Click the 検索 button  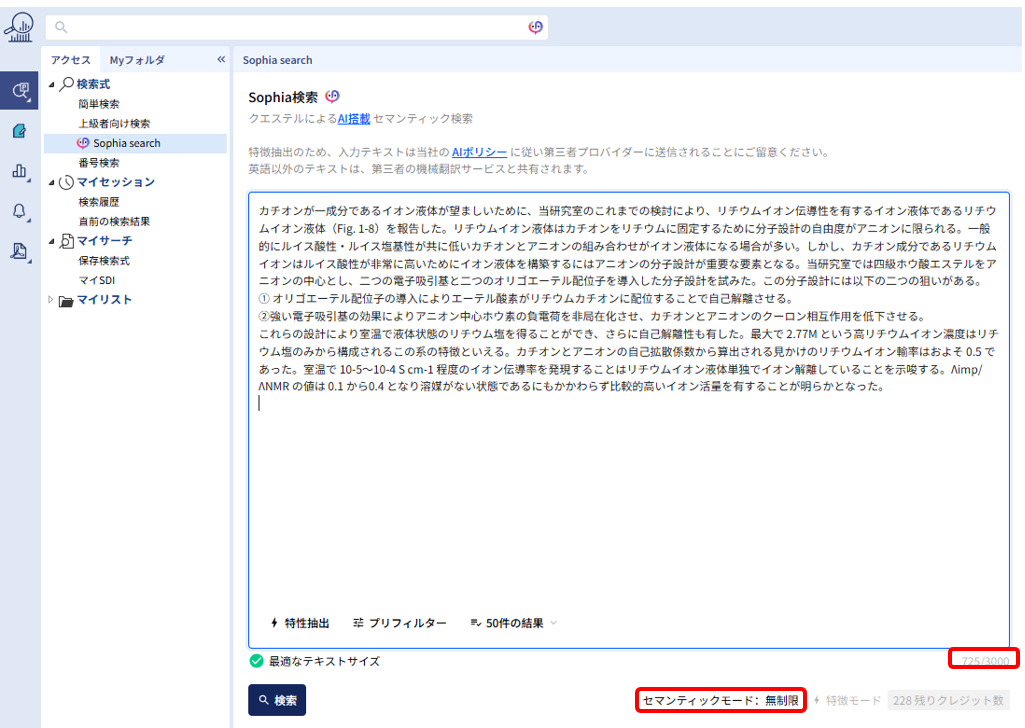coord(277,700)
